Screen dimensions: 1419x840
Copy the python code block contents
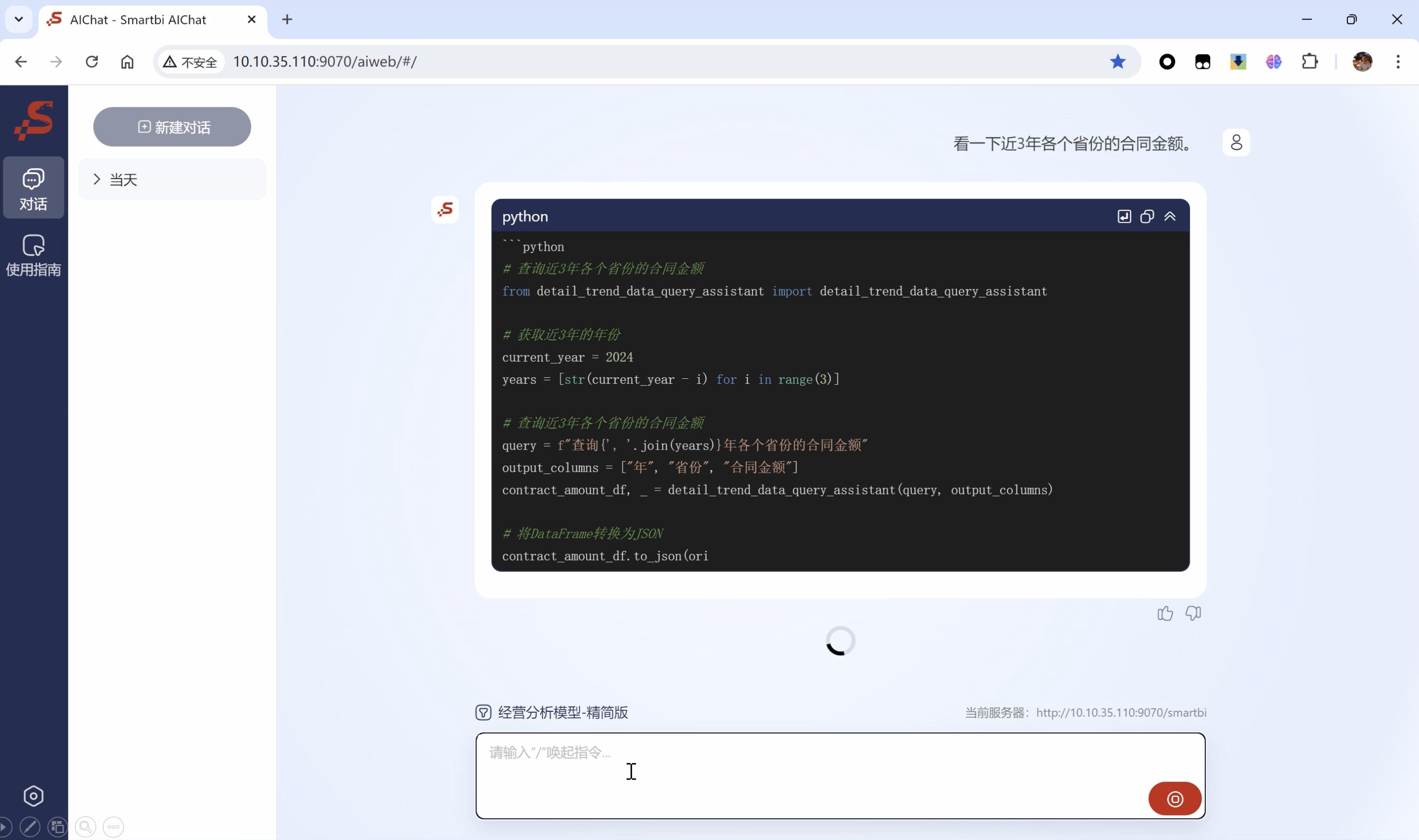[1147, 217]
